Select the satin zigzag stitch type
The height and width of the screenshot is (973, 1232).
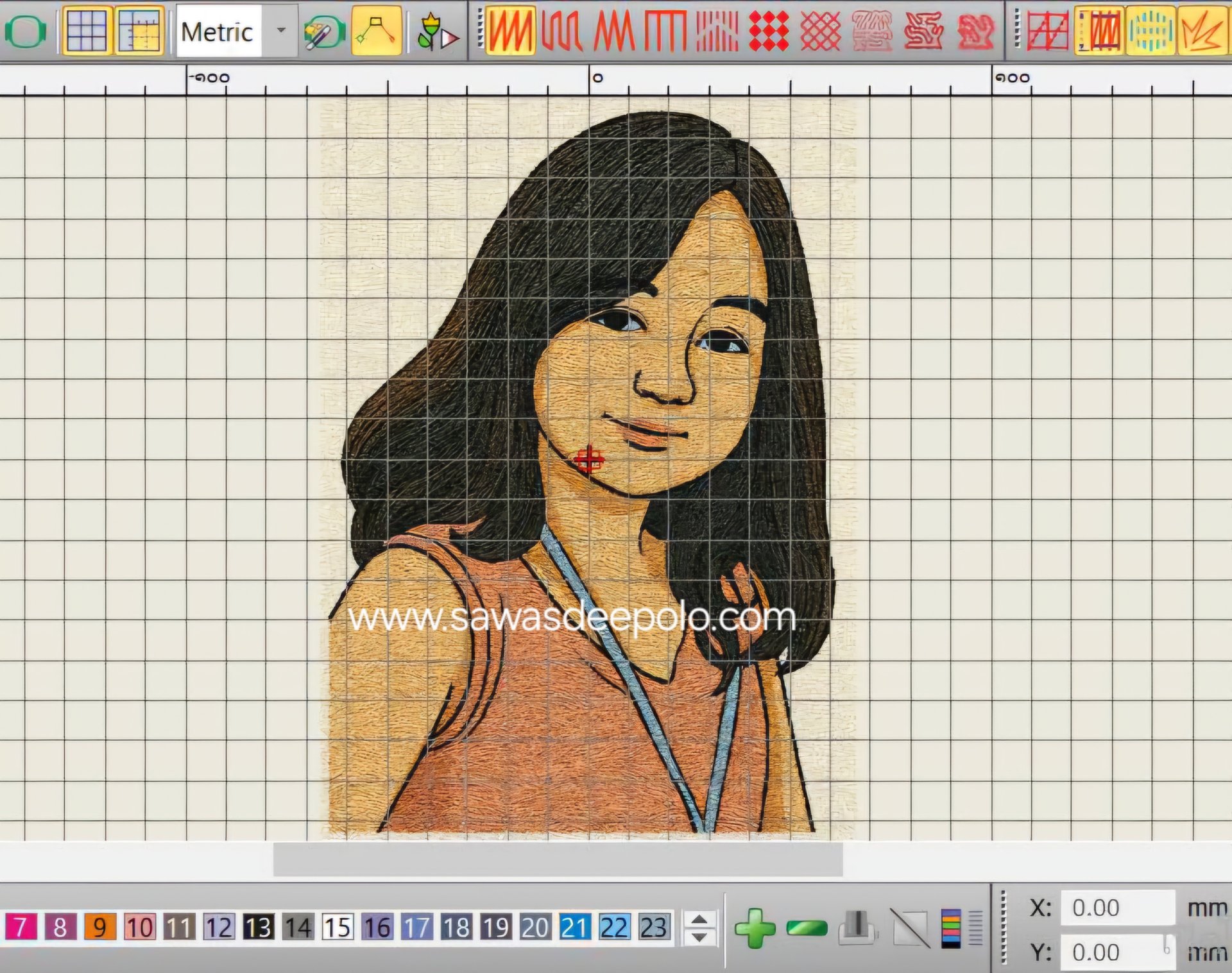pyautogui.click(x=510, y=30)
